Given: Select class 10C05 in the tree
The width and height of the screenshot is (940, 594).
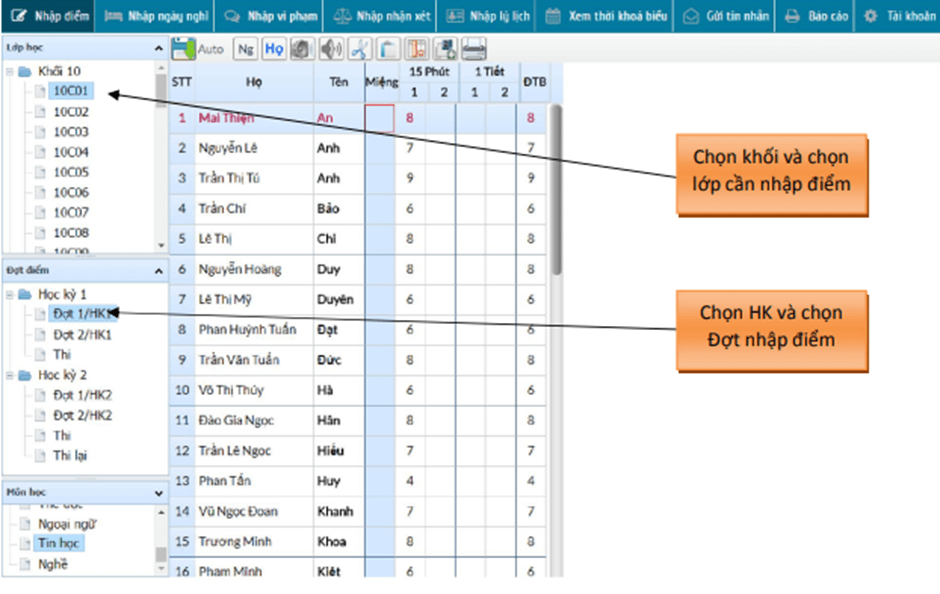Looking at the screenshot, I should point(70,172).
